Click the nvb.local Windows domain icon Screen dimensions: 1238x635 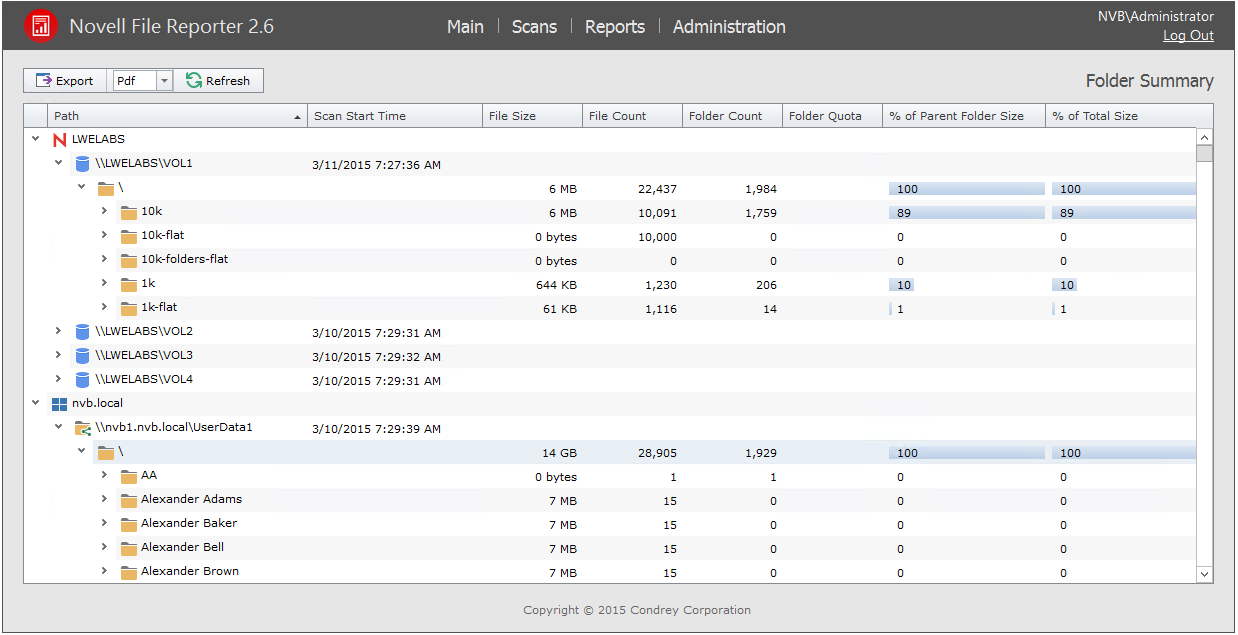pyautogui.click(x=59, y=404)
